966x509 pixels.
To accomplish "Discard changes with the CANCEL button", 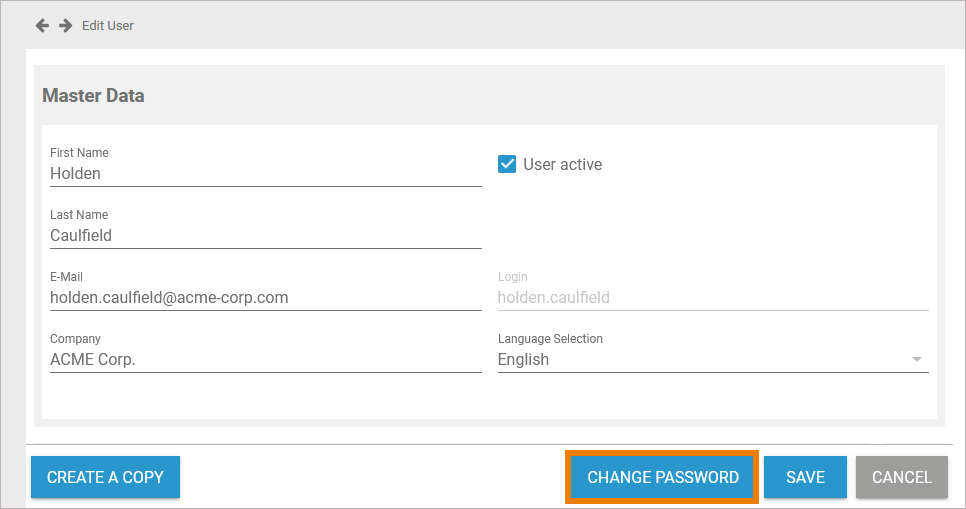I will click(902, 477).
